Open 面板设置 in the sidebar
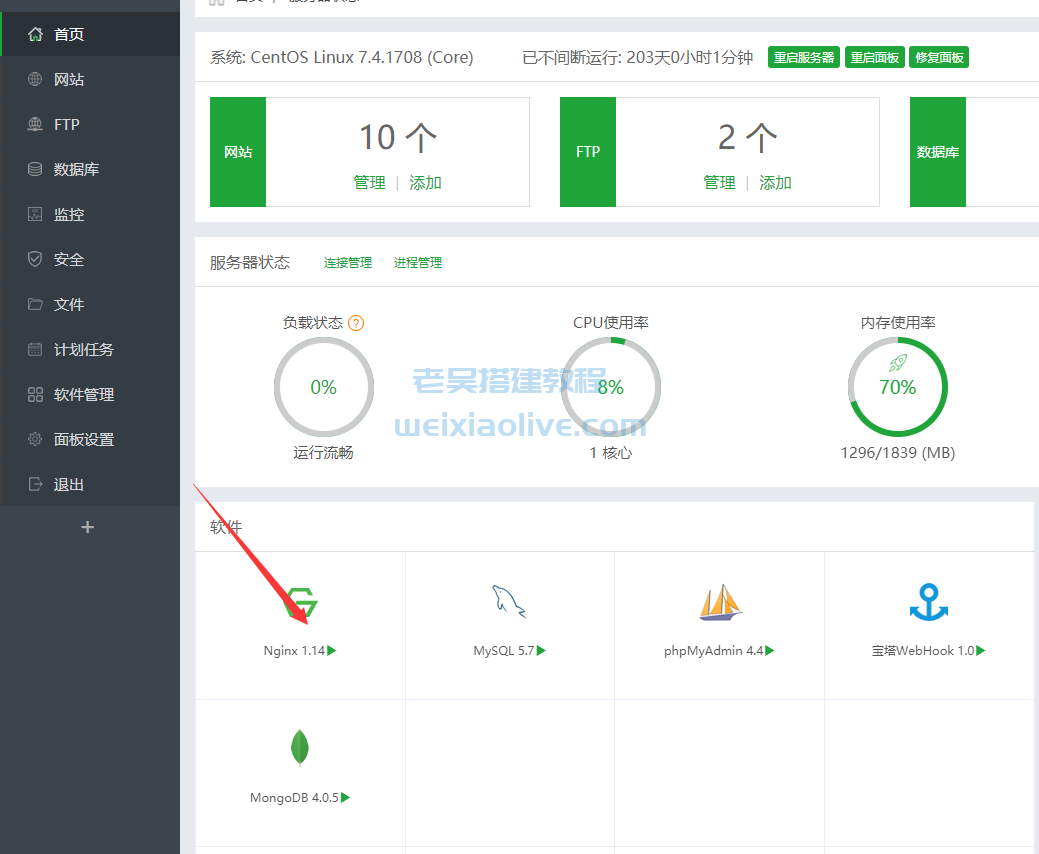This screenshot has width=1039, height=854. [83, 440]
